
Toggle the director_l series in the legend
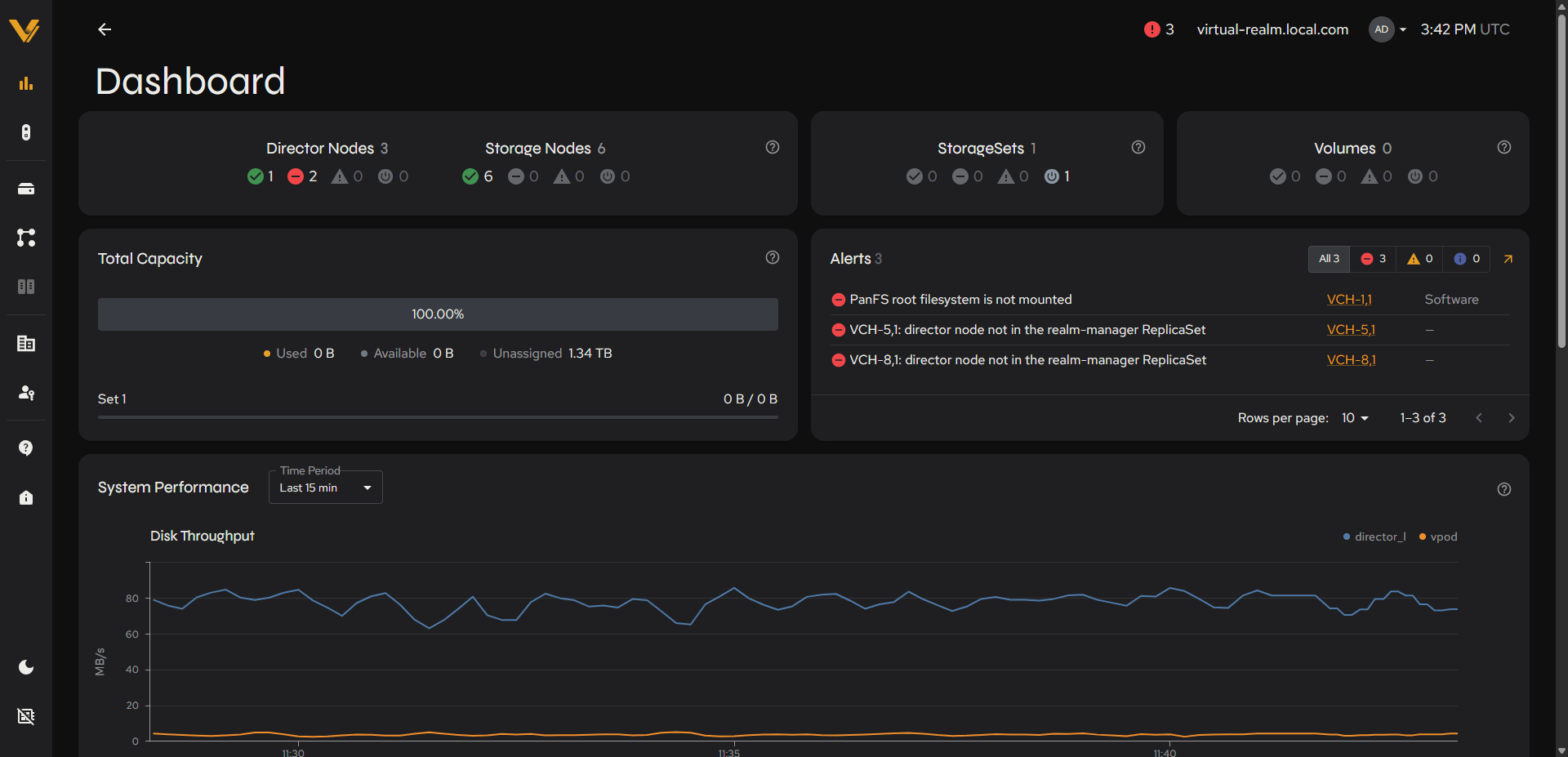[x=1374, y=537]
